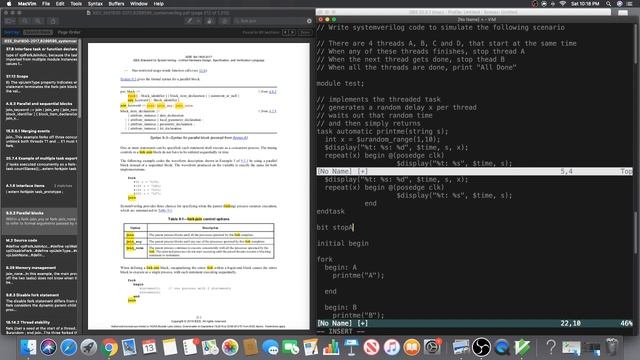Open OBS Studio from the Dock
This screenshot has width=640, height=360.
pos(481,347)
